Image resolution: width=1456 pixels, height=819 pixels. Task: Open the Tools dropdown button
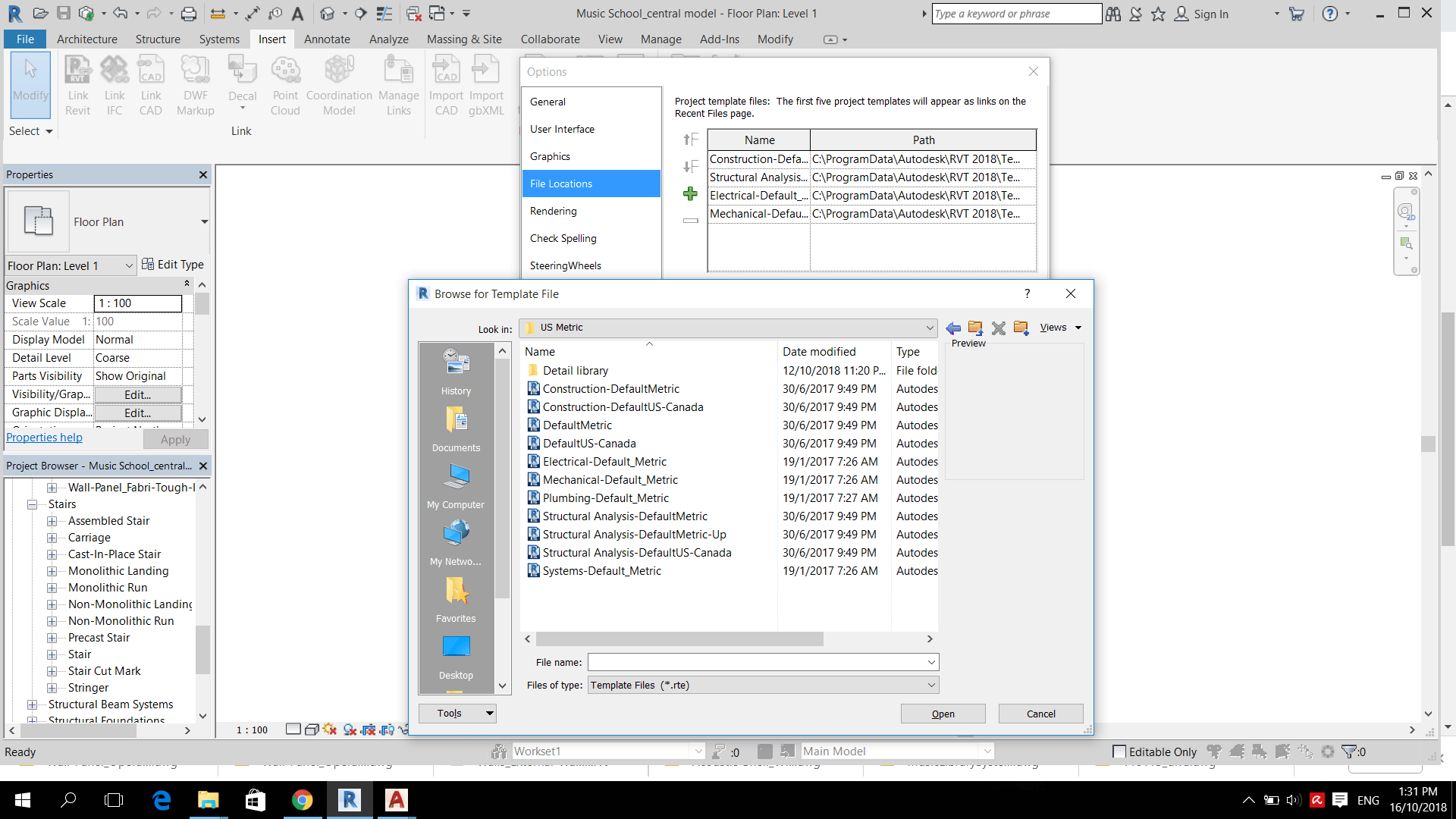[x=457, y=713]
